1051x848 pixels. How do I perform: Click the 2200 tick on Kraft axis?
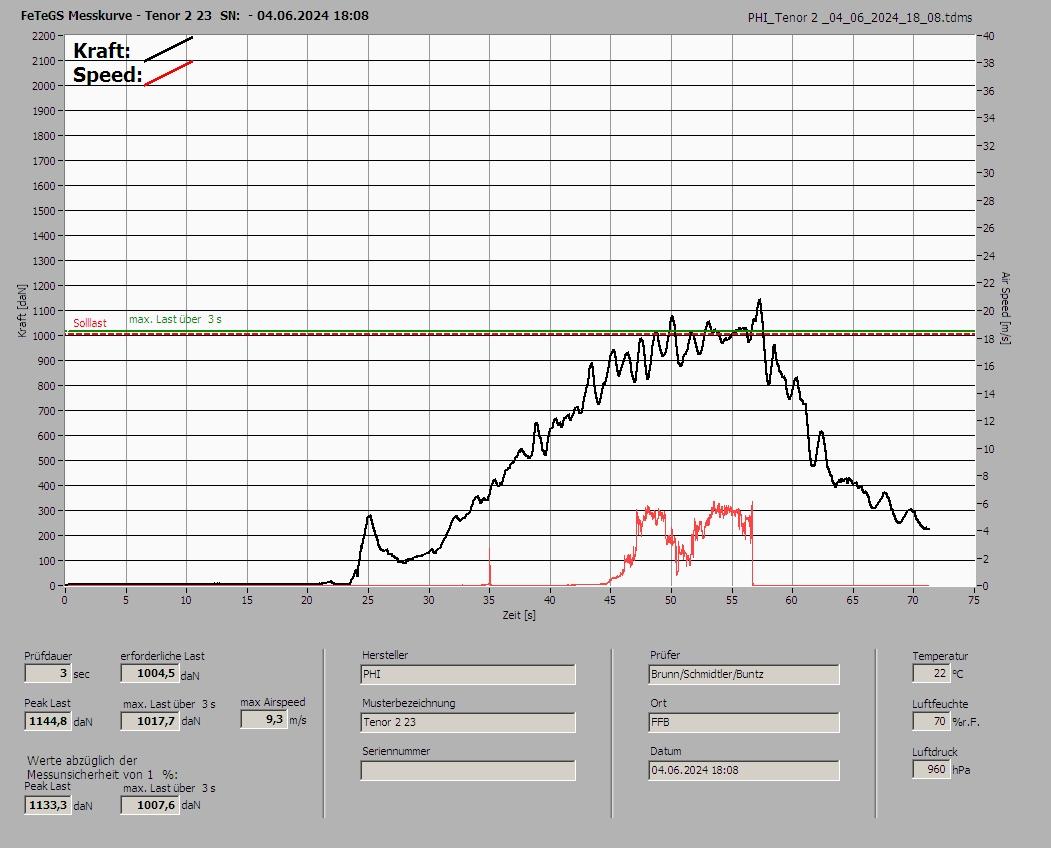tap(43, 36)
